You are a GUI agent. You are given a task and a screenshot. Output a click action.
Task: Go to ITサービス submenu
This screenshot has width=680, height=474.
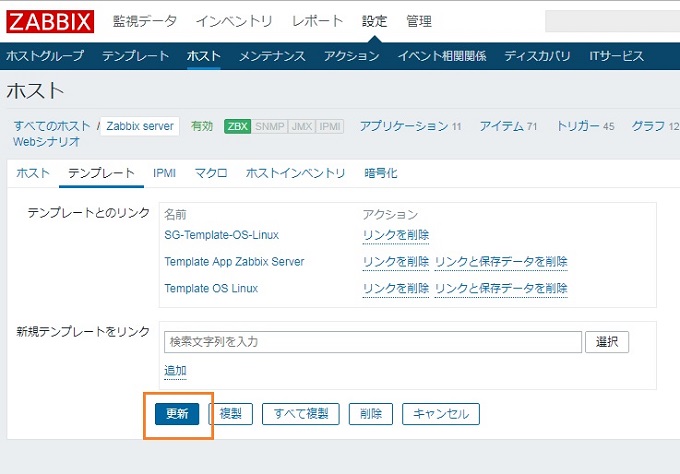[x=616, y=56]
